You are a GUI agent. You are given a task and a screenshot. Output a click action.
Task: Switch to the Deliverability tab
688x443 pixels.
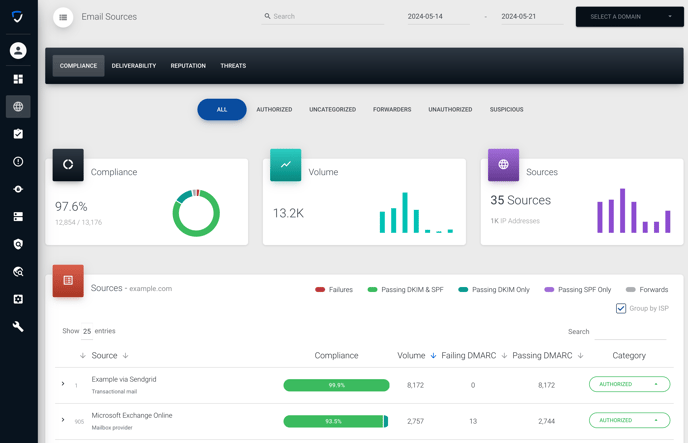click(x=134, y=66)
